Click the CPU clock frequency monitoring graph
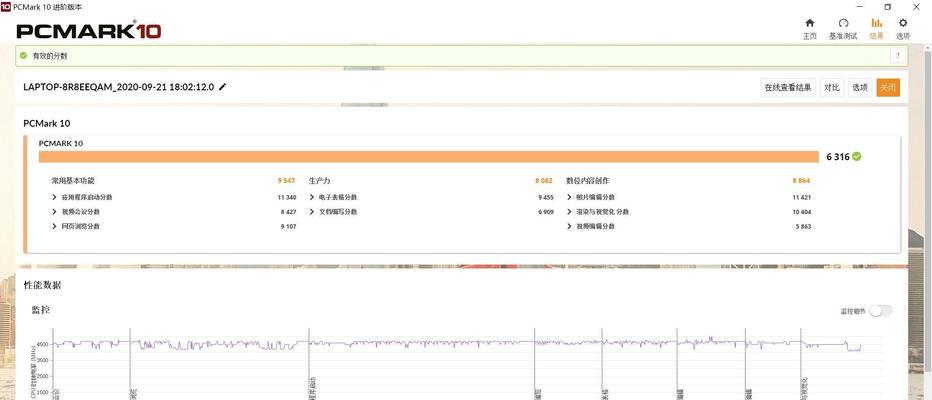932x400 pixels. [467, 364]
